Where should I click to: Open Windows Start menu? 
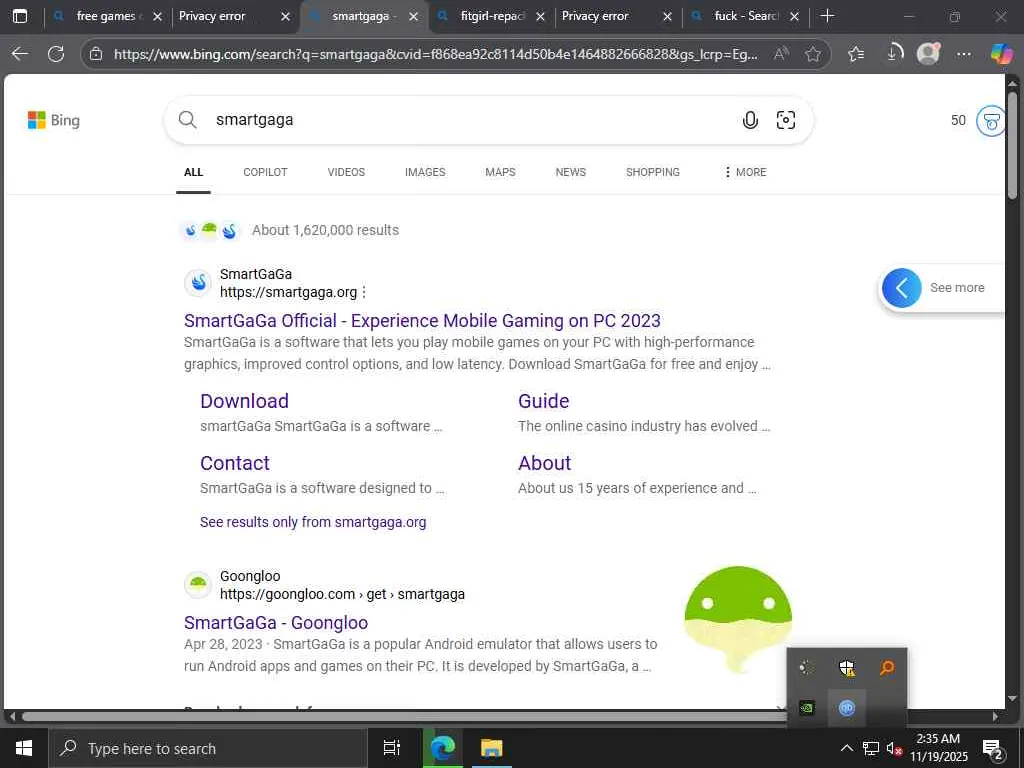(x=24, y=748)
